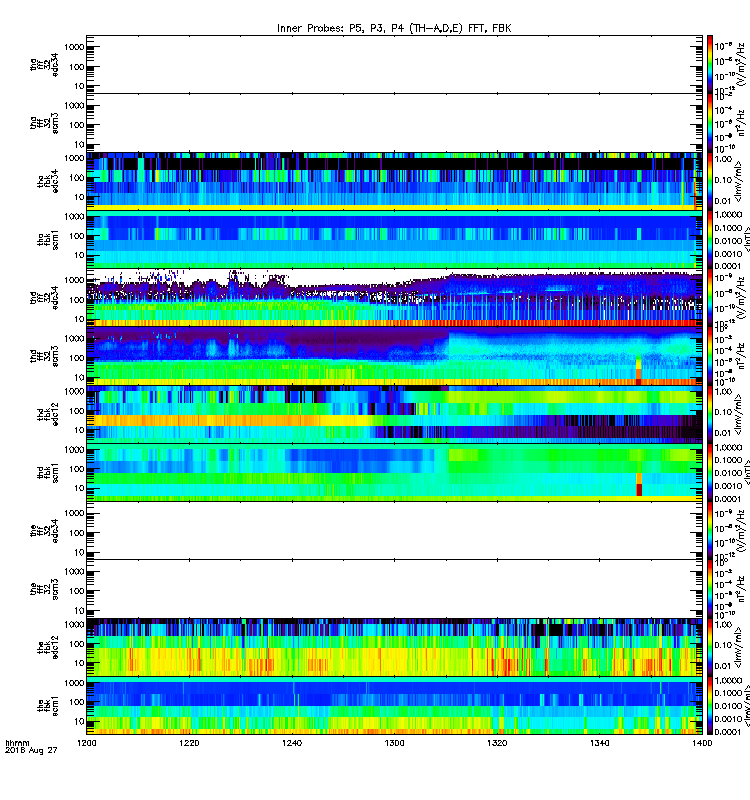
Task: Click the '2018 Aug 27' date label
Action: point(31,750)
